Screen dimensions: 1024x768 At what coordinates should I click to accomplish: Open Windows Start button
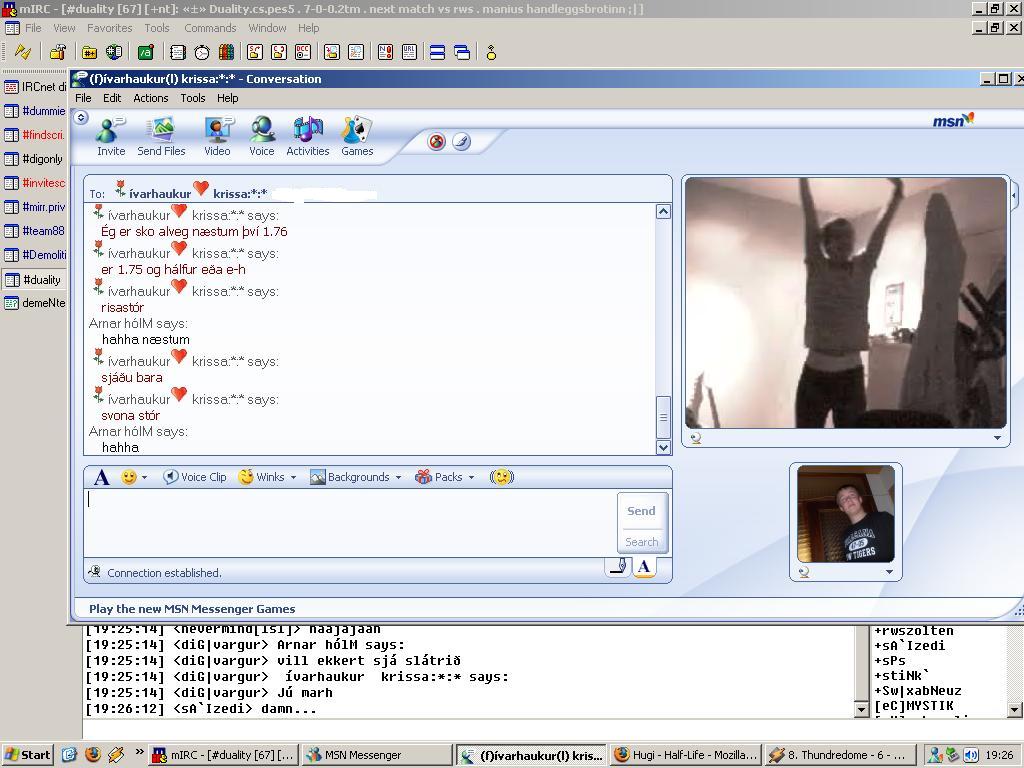(27, 755)
